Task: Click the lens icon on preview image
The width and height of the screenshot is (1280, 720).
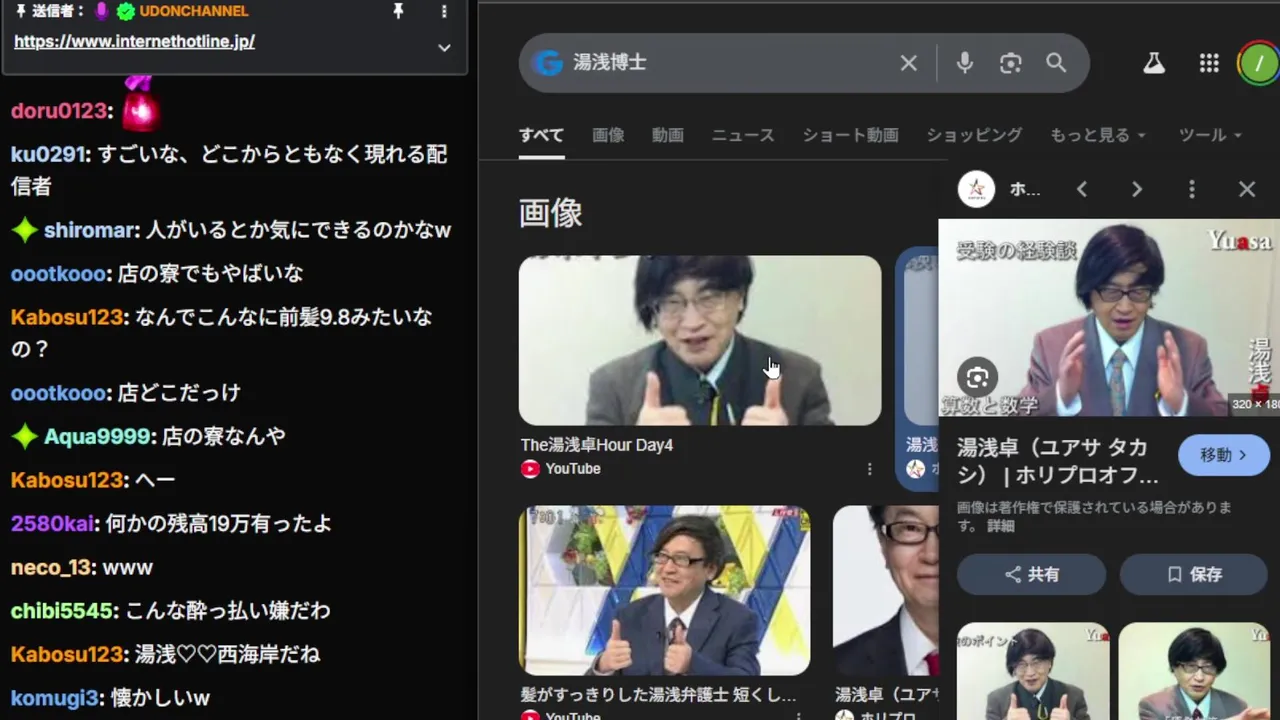Action: 977,377
